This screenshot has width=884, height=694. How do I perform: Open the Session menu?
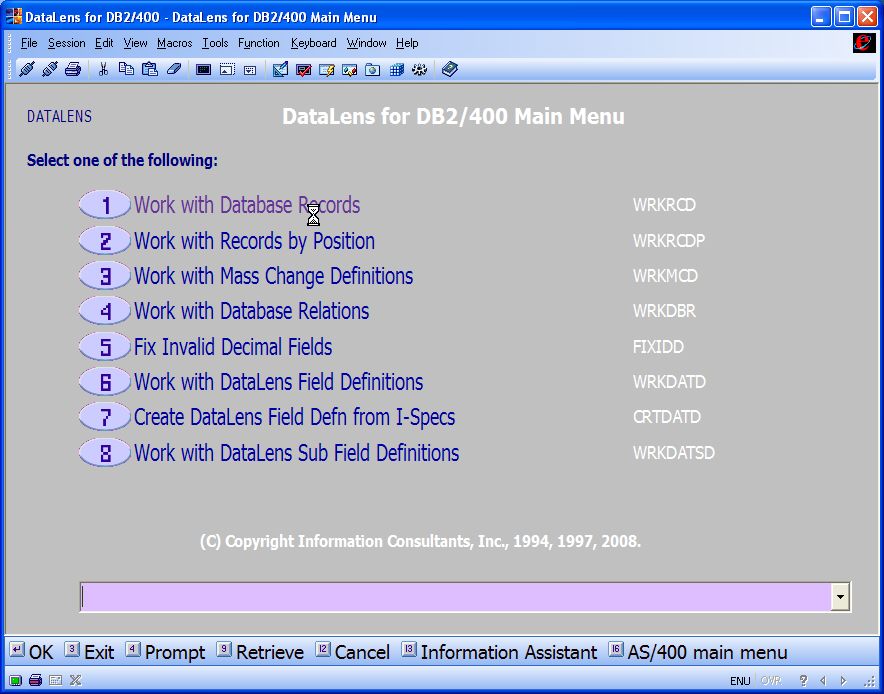click(66, 43)
